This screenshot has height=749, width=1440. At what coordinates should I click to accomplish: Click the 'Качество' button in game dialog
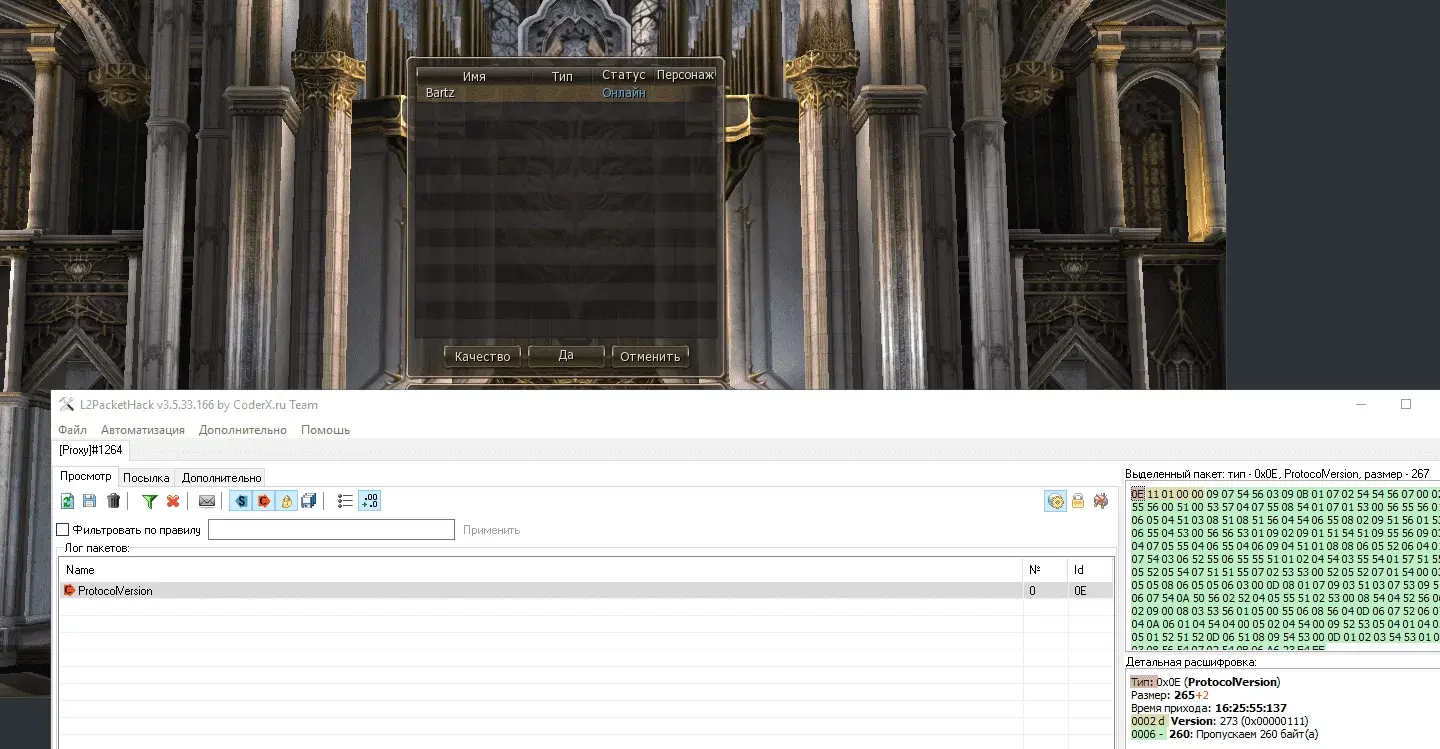[482, 356]
